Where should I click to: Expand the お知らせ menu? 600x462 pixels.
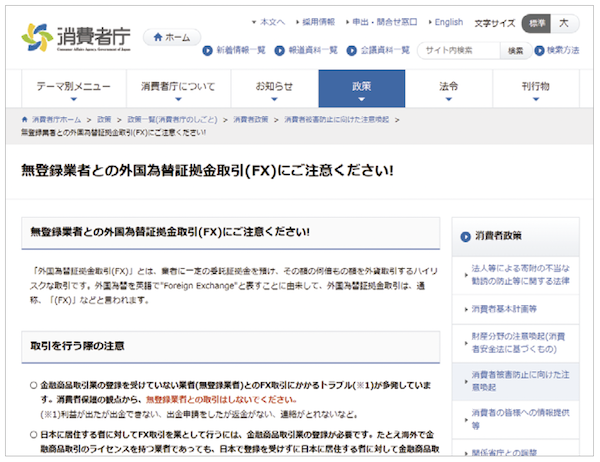(x=274, y=88)
